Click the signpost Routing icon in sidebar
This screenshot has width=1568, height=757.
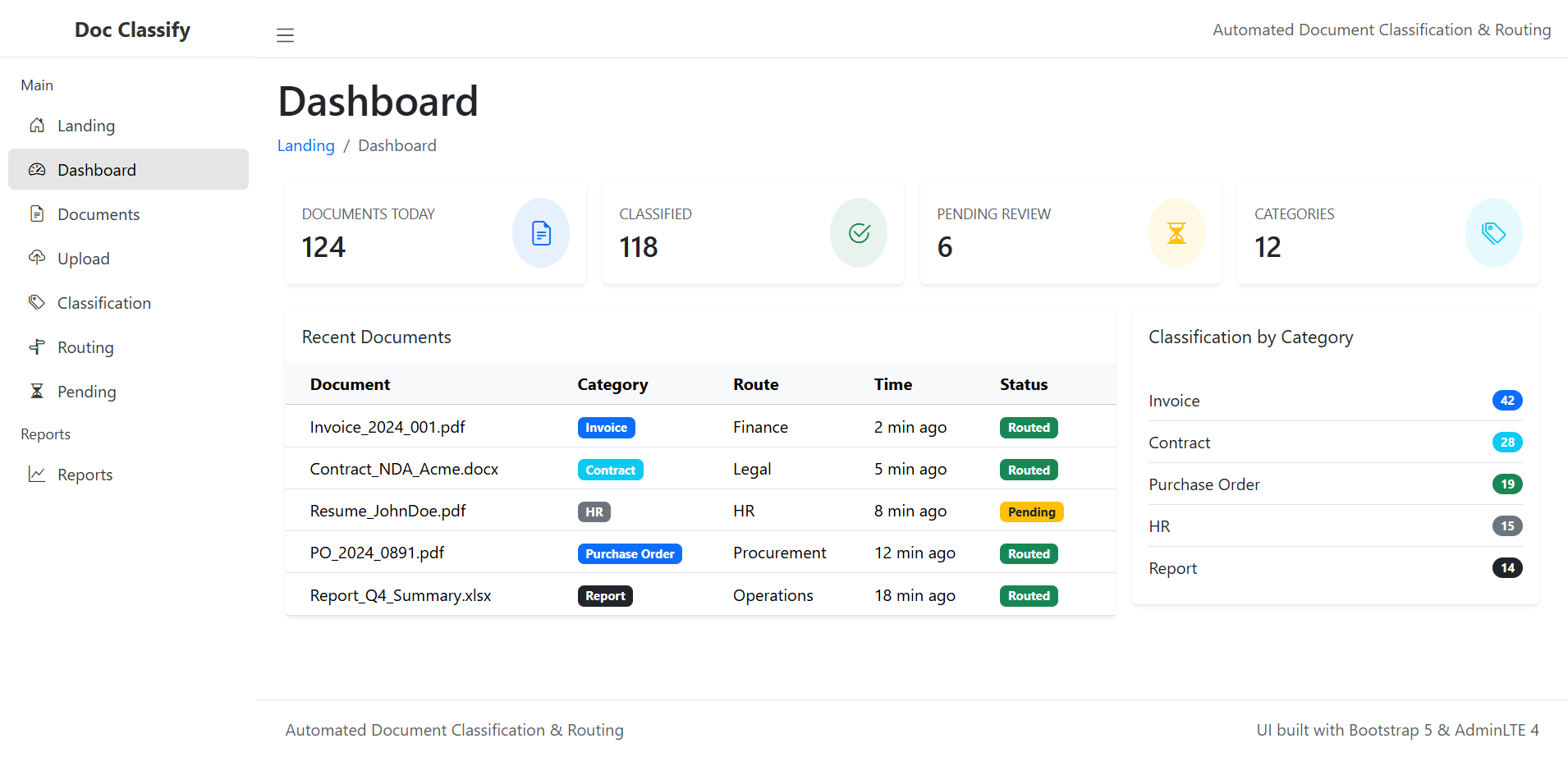(x=37, y=346)
